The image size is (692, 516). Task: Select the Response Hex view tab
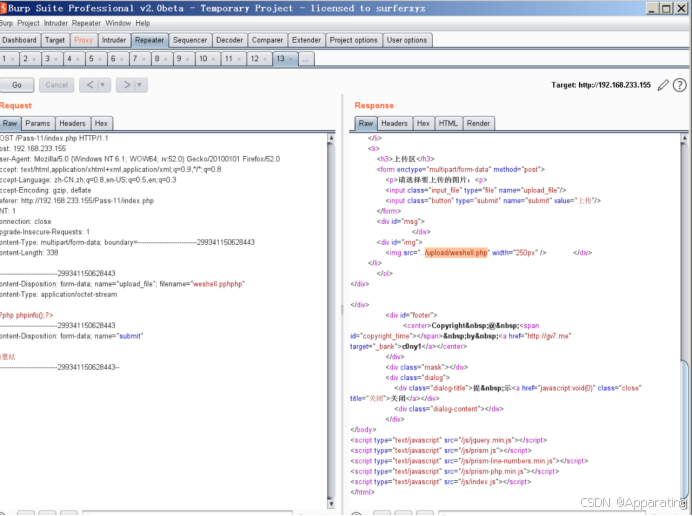tap(423, 123)
